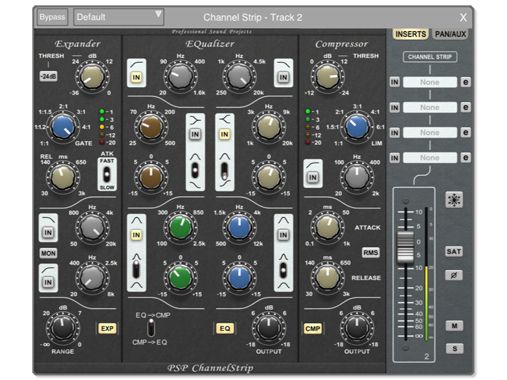The height and width of the screenshot is (380, 507).
Task: Flip the ATK Fast/Slow switch
Action: [107, 174]
